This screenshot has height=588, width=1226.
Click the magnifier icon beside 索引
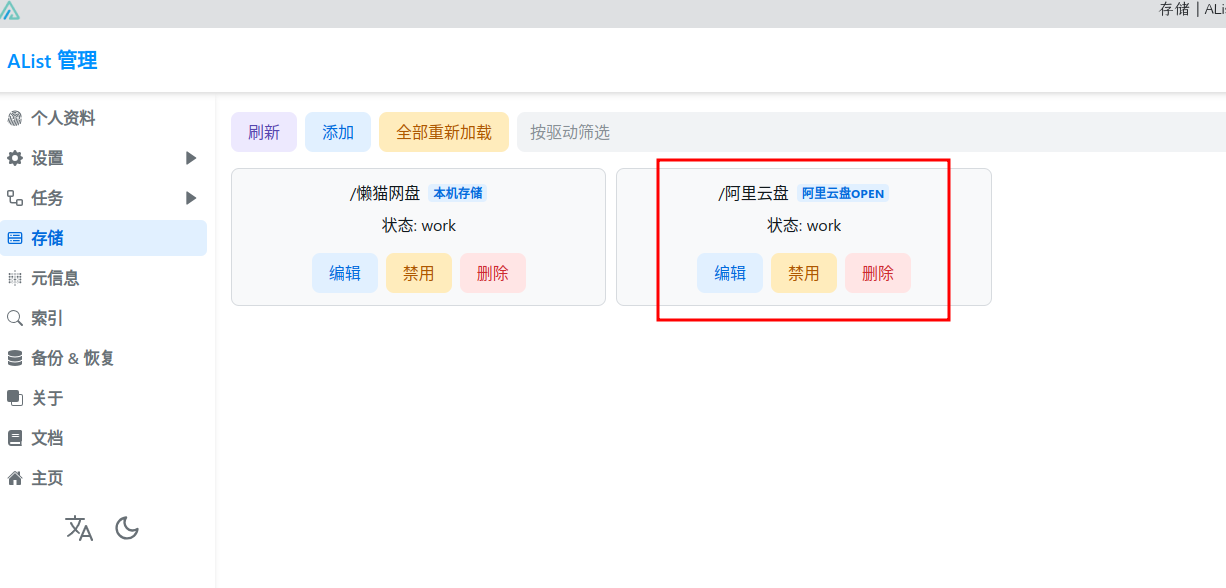[x=15, y=318]
